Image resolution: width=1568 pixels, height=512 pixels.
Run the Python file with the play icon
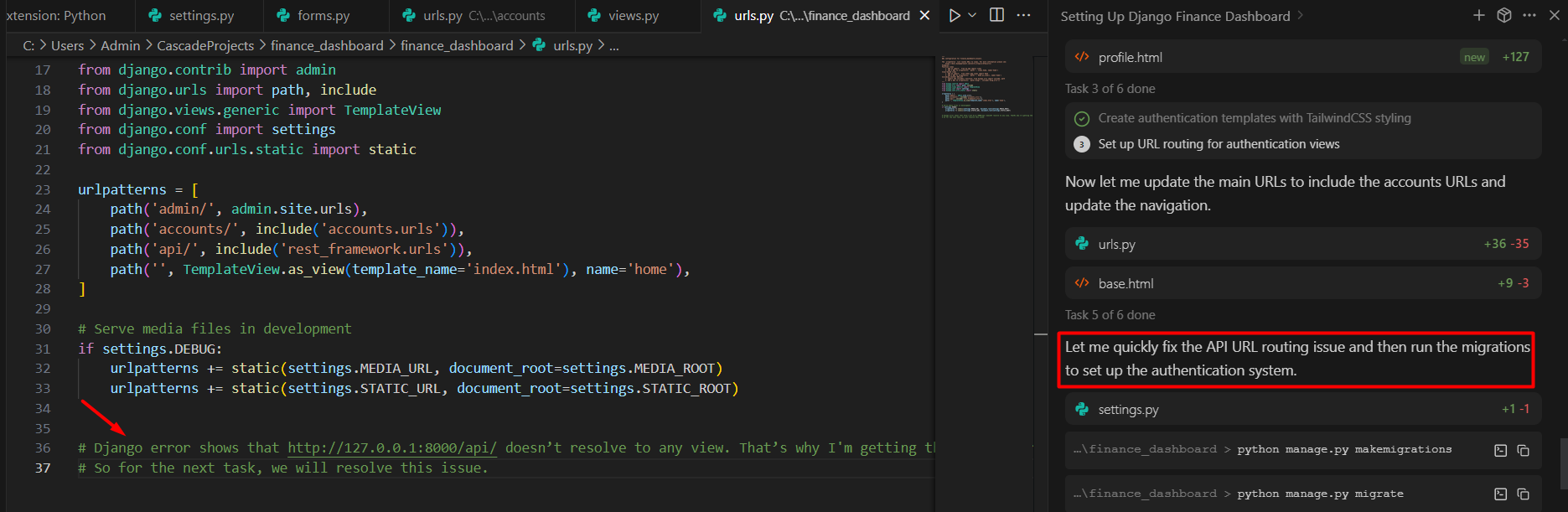[955, 15]
